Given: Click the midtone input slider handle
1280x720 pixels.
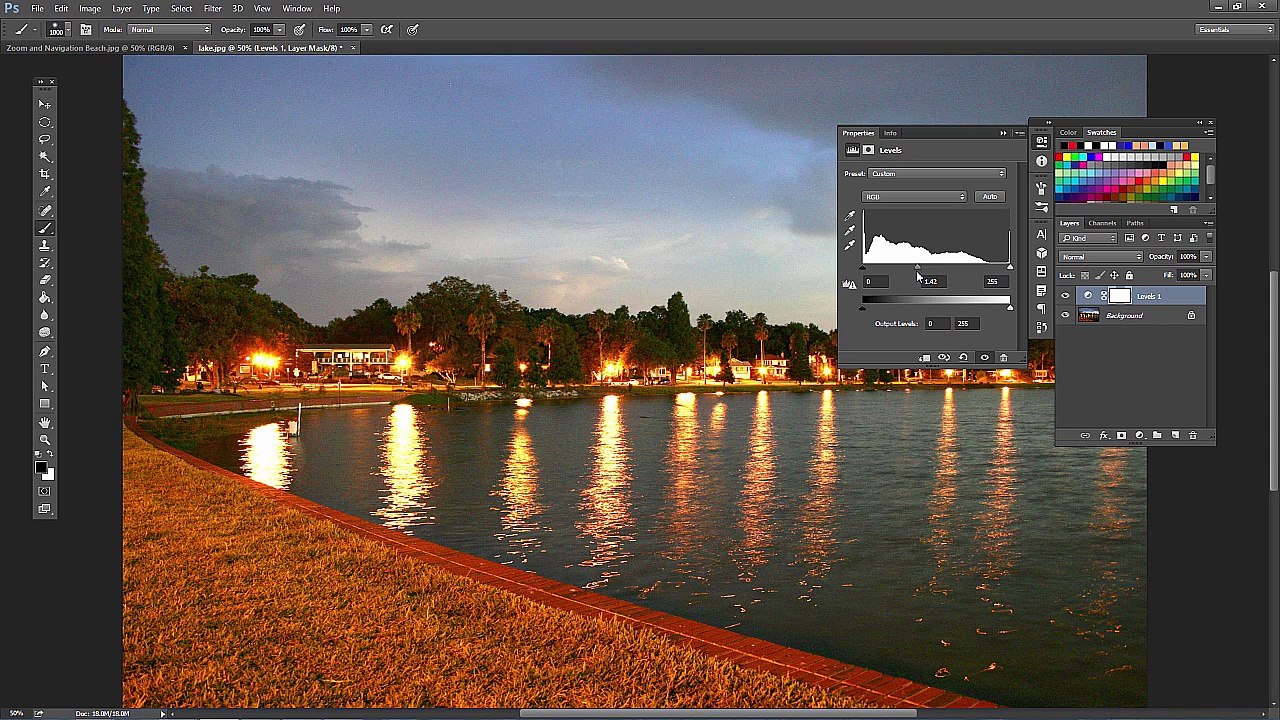Looking at the screenshot, I should pos(917,268).
